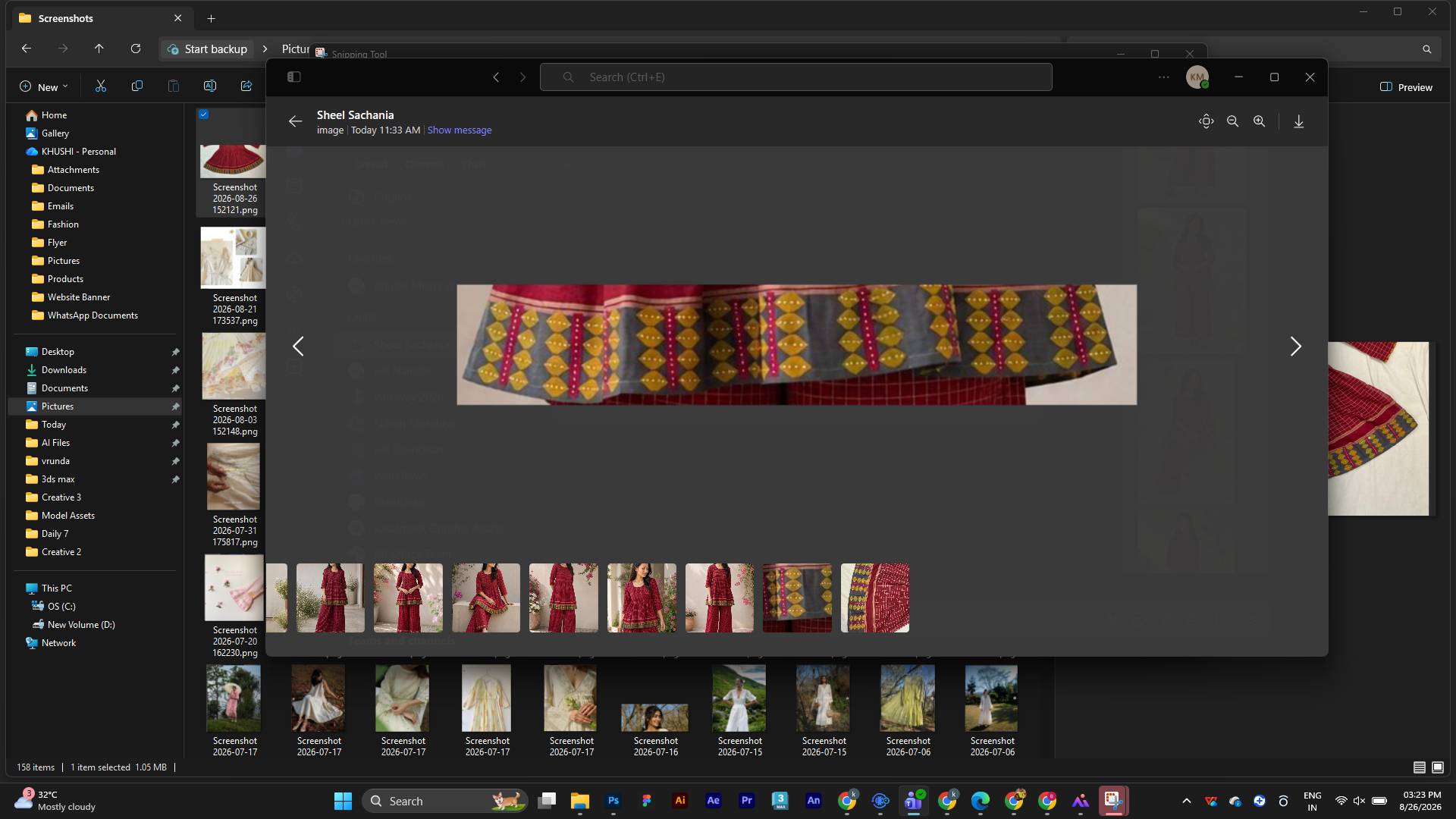Show hidden icons in system tray
Screen dimensions: 1456x819
1186,801
